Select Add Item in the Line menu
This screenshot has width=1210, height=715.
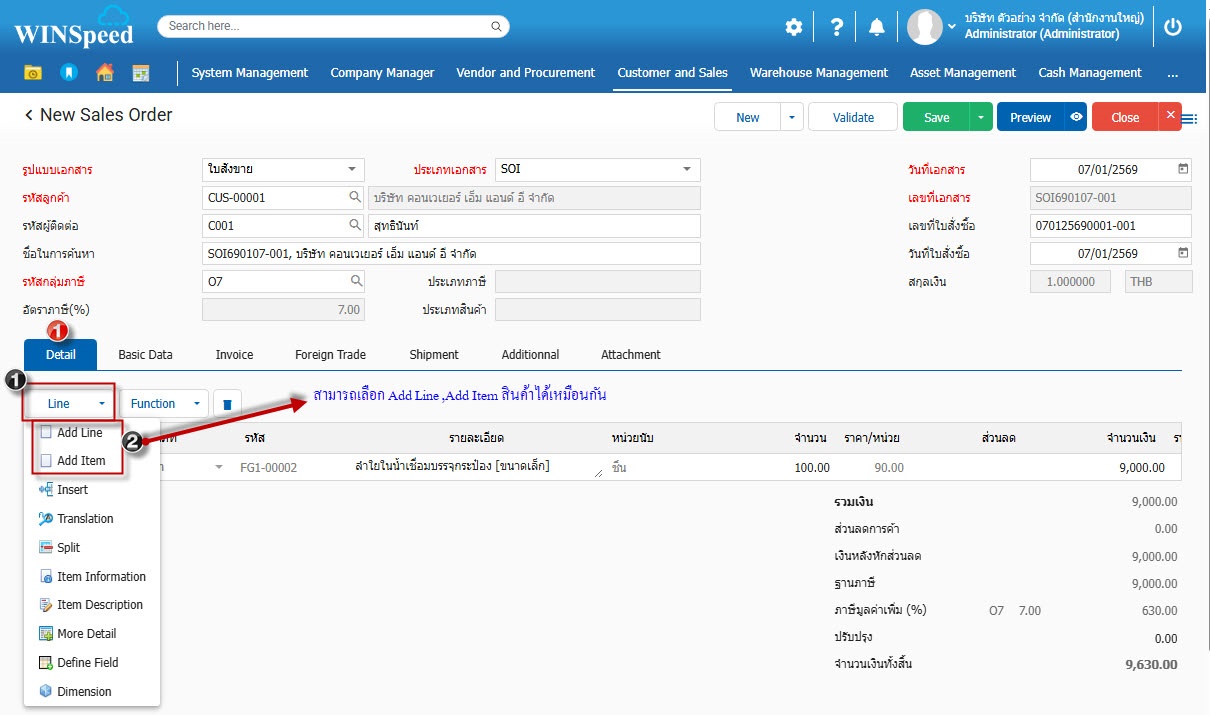(80, 461)
